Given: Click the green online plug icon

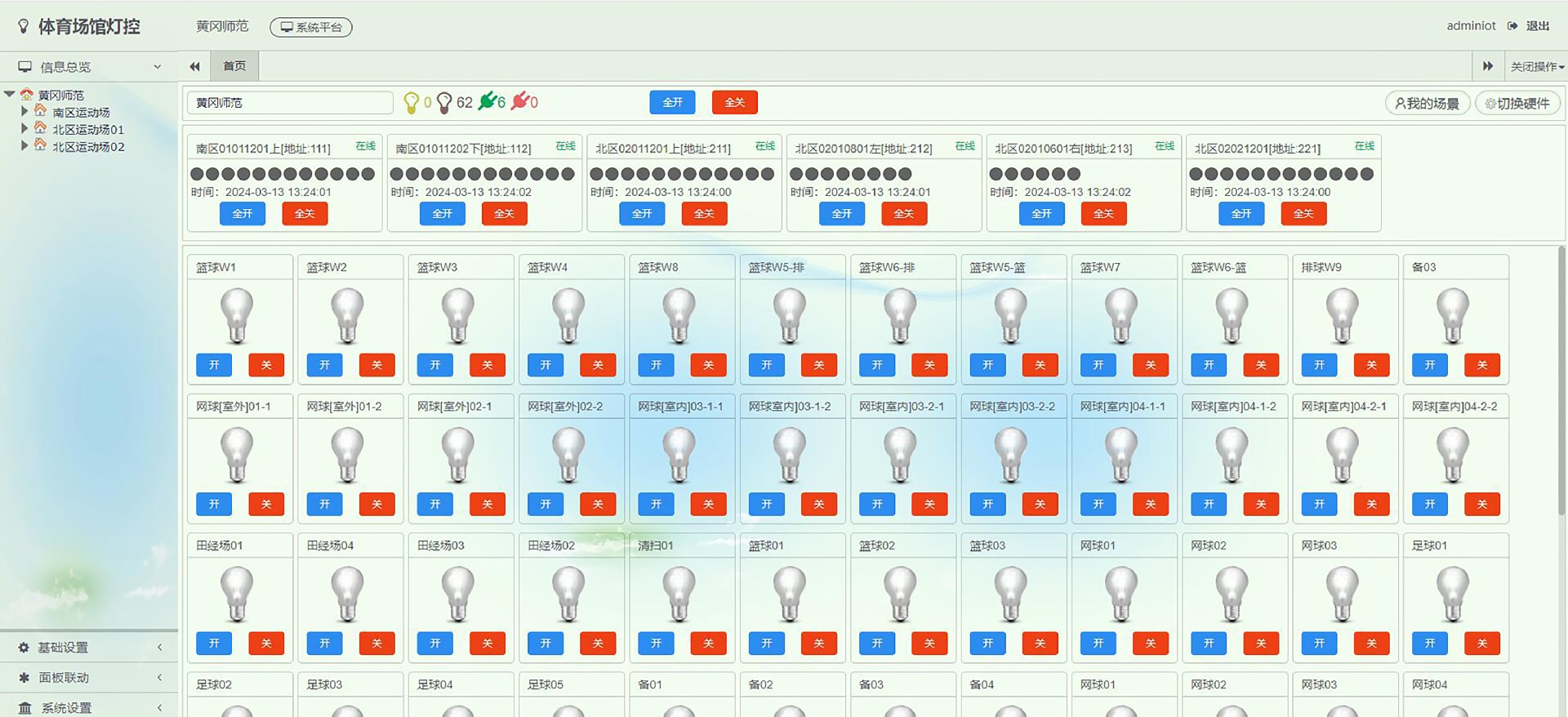Looking at the screenshot, I should pos(488,101).
